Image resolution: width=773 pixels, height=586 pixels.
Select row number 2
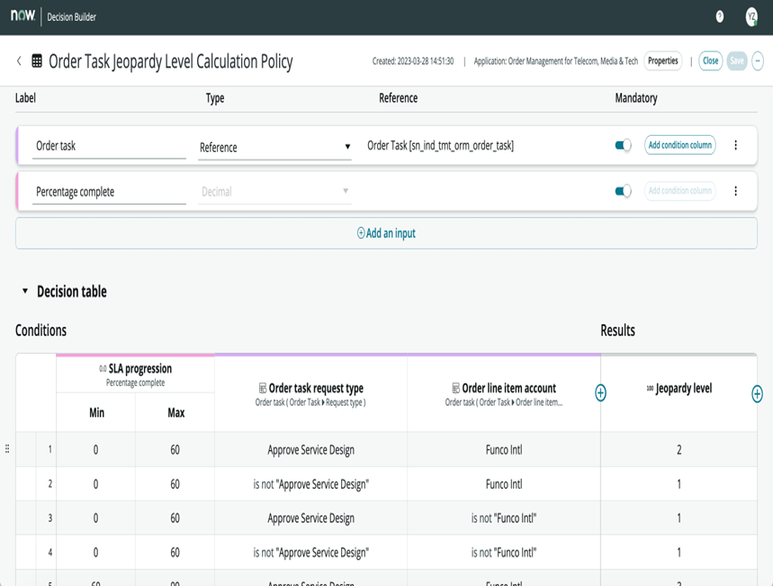point(50,484)
